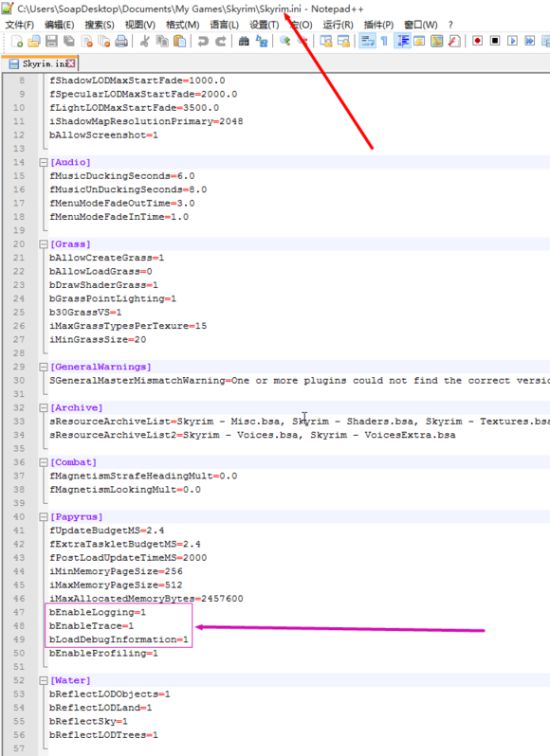The width and height of the screenshot is (550, 756).
Task: Toggle the indent guide toolbar button
Action: coord(402,41)
